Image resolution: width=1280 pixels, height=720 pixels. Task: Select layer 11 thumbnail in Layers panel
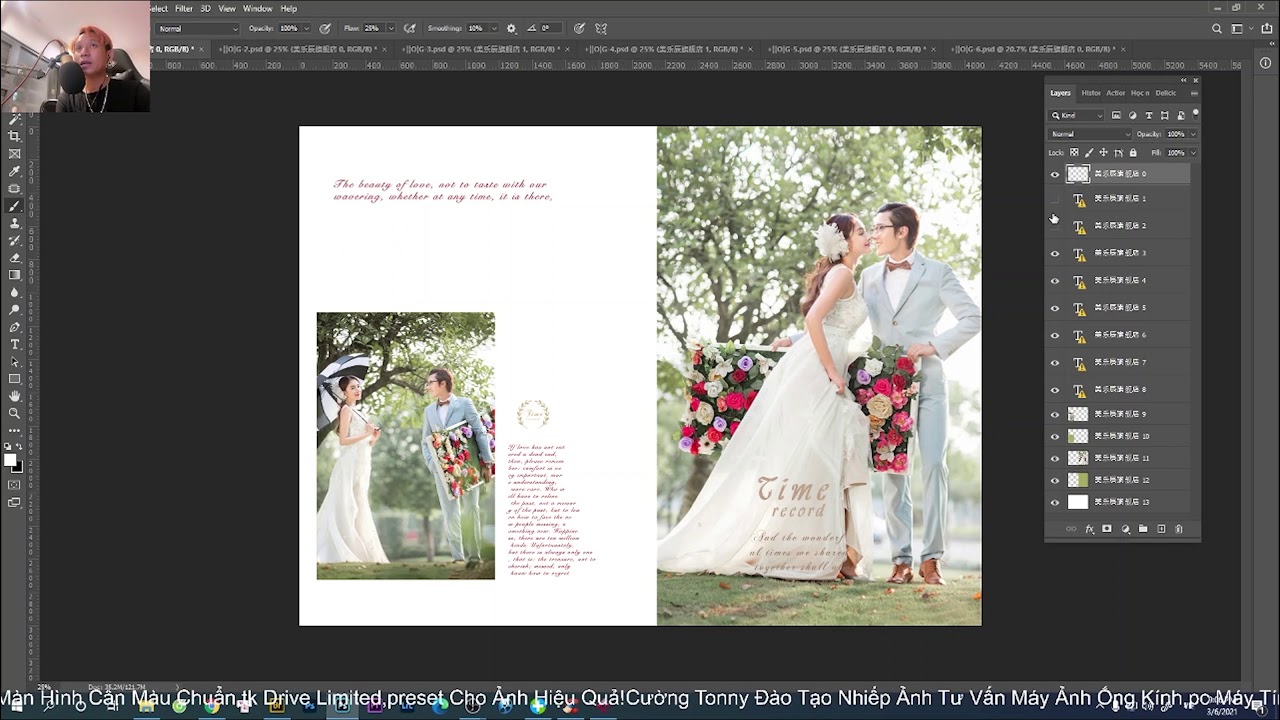point(1078,458)
